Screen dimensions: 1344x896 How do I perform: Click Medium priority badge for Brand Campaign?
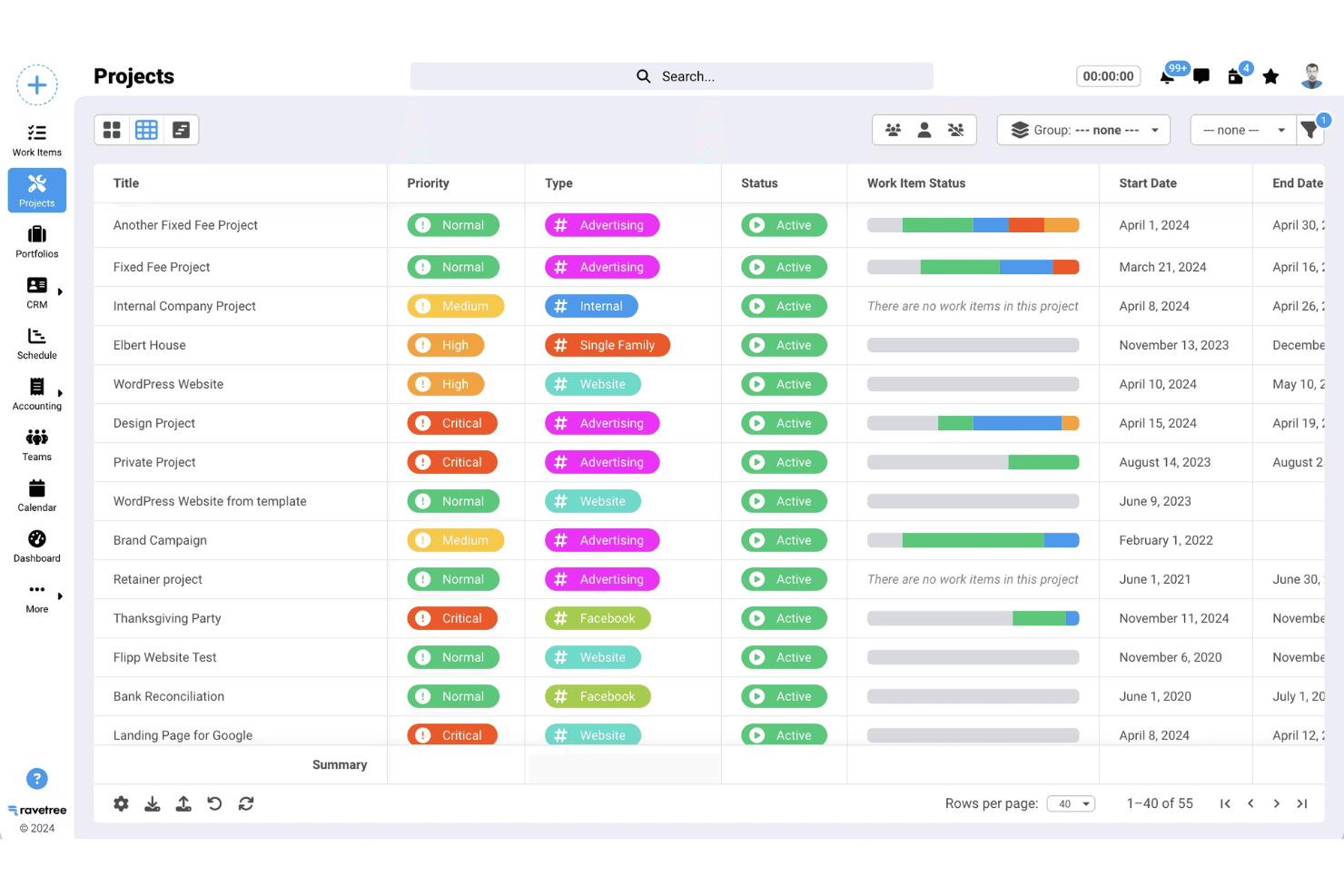(x=456, y=540)
